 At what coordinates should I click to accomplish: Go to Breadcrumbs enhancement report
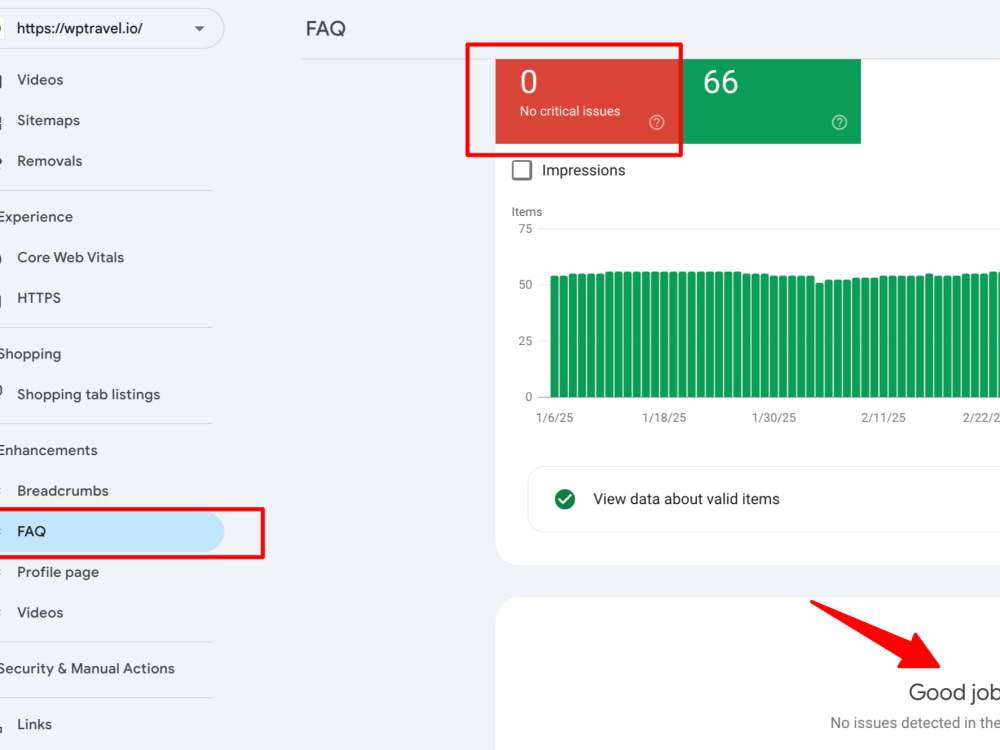pos(62,490)
